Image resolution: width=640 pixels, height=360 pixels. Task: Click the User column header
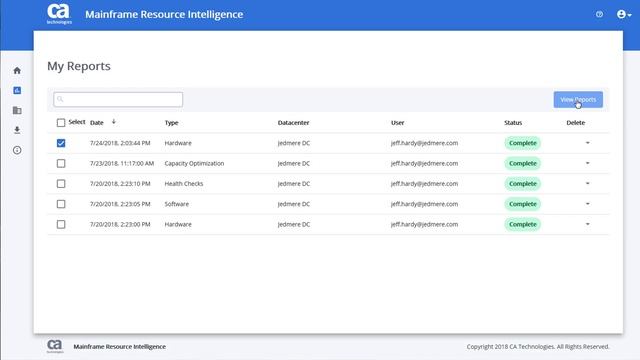(x=398, y=122)
